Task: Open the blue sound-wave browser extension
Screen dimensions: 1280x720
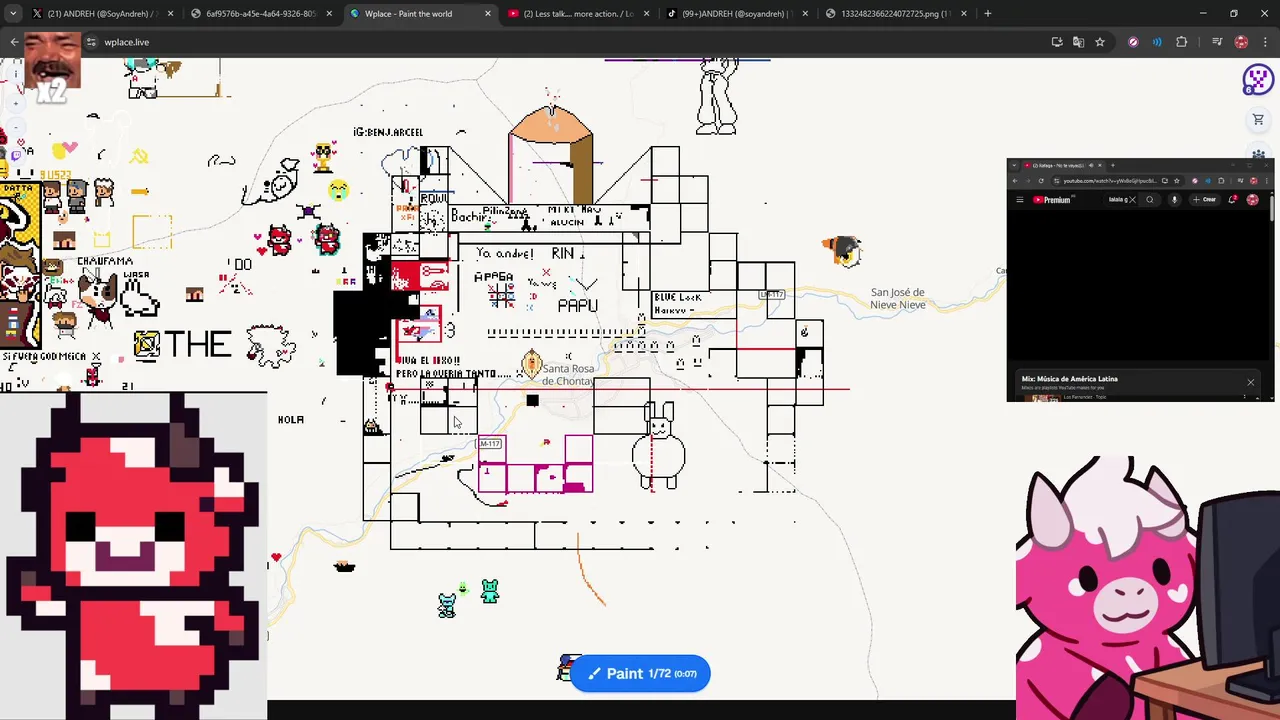Action: pyautogui.click(x=1157, y=42)
